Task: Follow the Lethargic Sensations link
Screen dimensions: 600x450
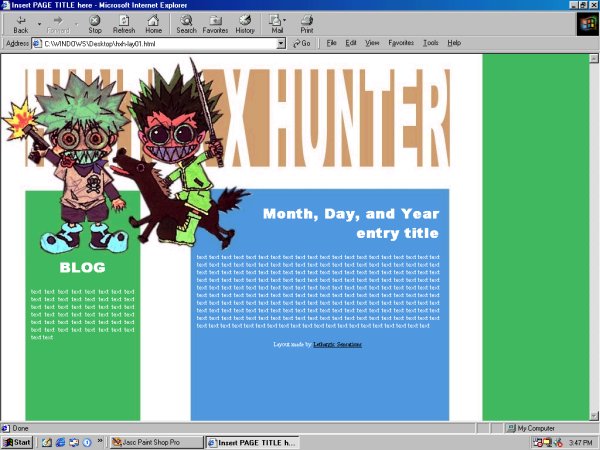Action: (x=337, y=344)
